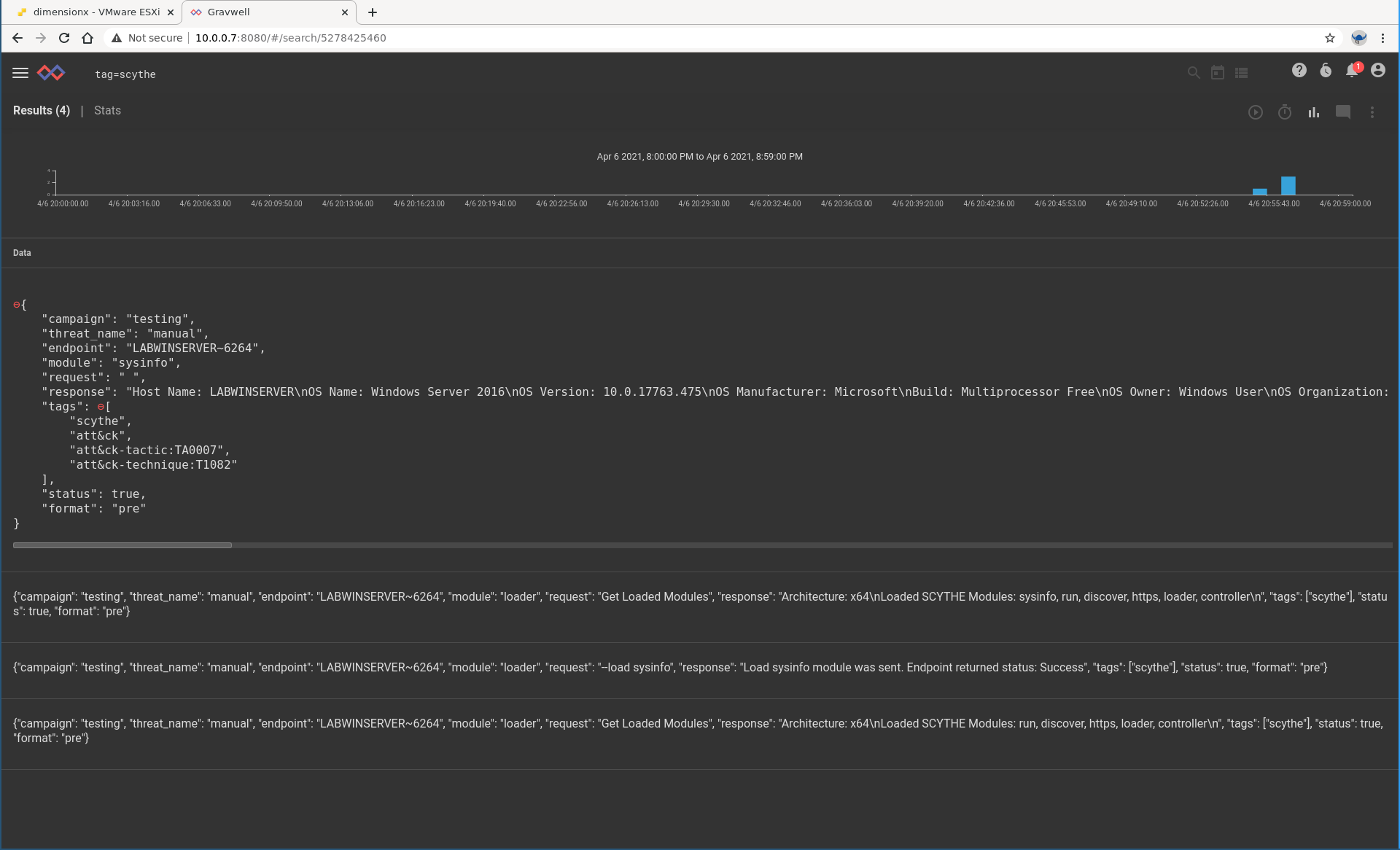Click the "format": "pre" JSON line

(x=93, y=509)
